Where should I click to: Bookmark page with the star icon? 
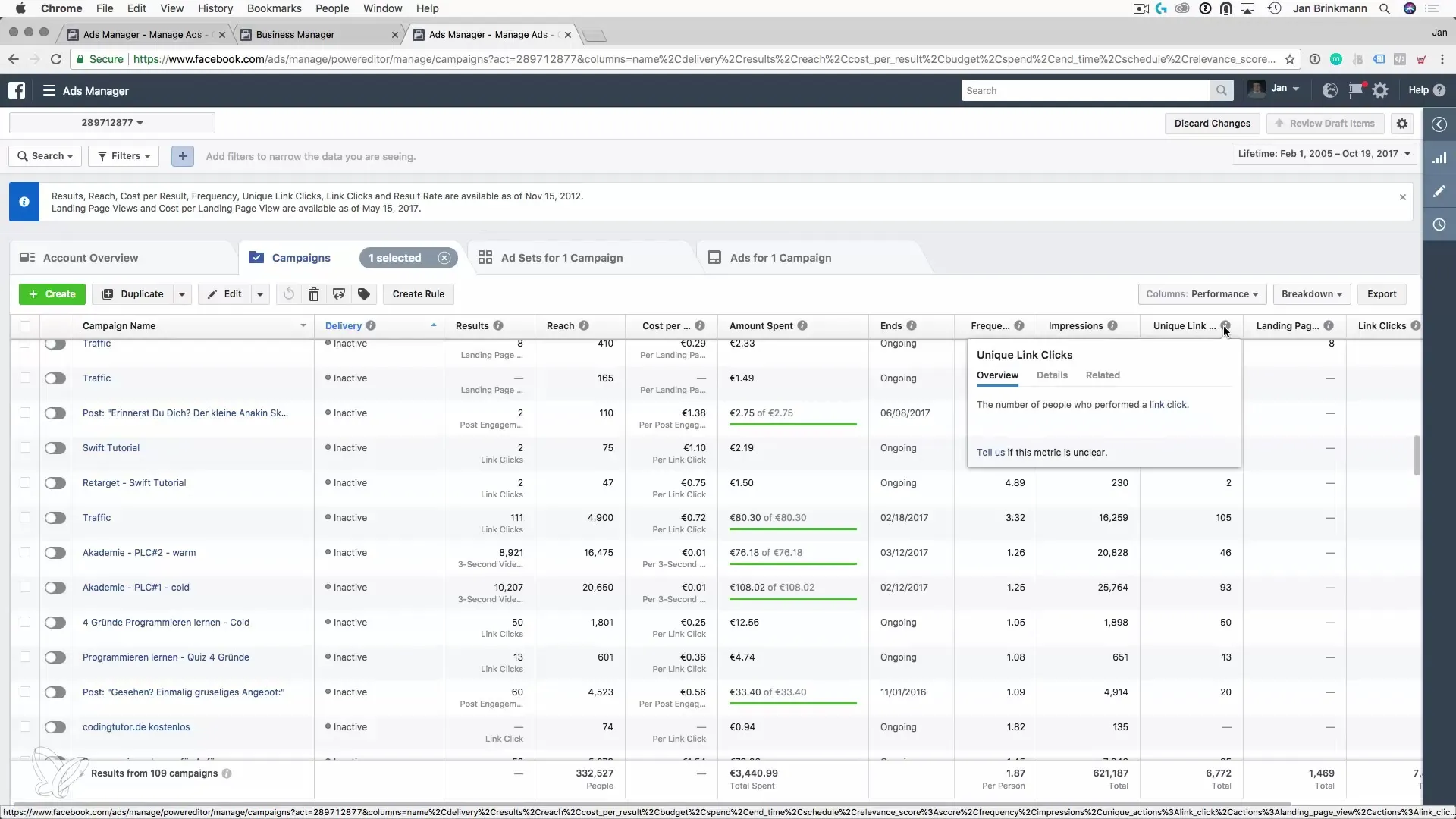pos(1290,59)
